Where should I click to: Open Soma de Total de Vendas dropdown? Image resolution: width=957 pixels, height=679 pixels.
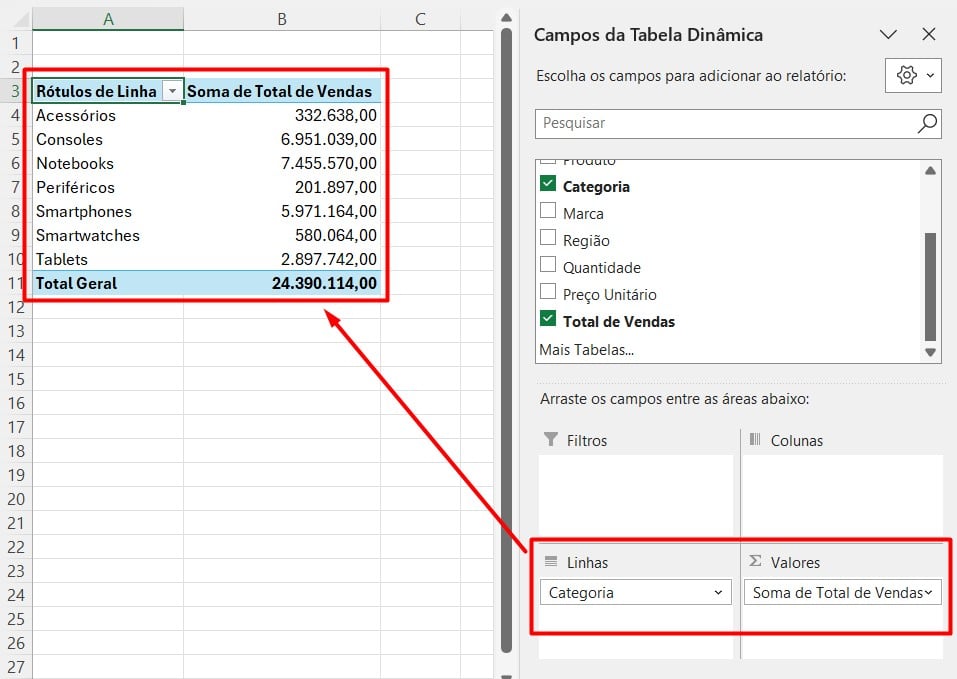[928, 592]
